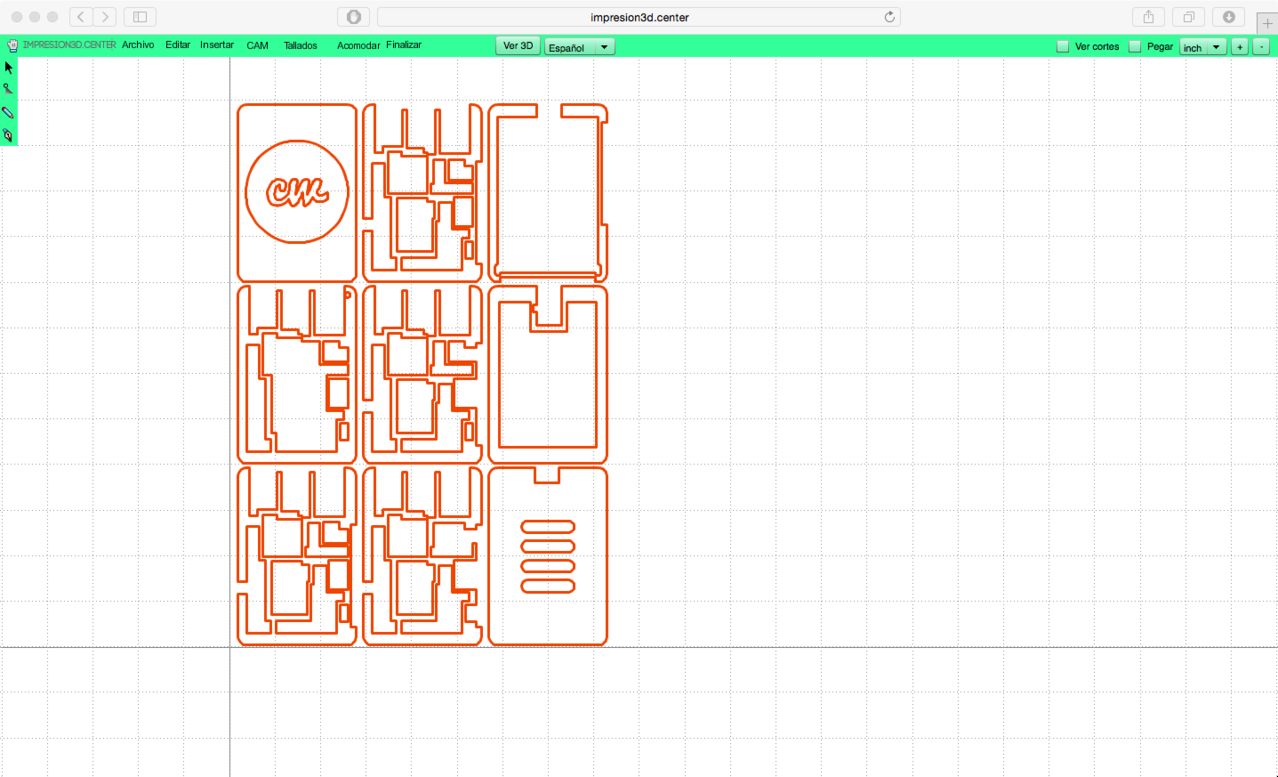Image resolution: width=1278 pixels, height=777 pixels.
Task: Click 'Ver 3D' to preview the model
Action: click(x=517, y=45)
